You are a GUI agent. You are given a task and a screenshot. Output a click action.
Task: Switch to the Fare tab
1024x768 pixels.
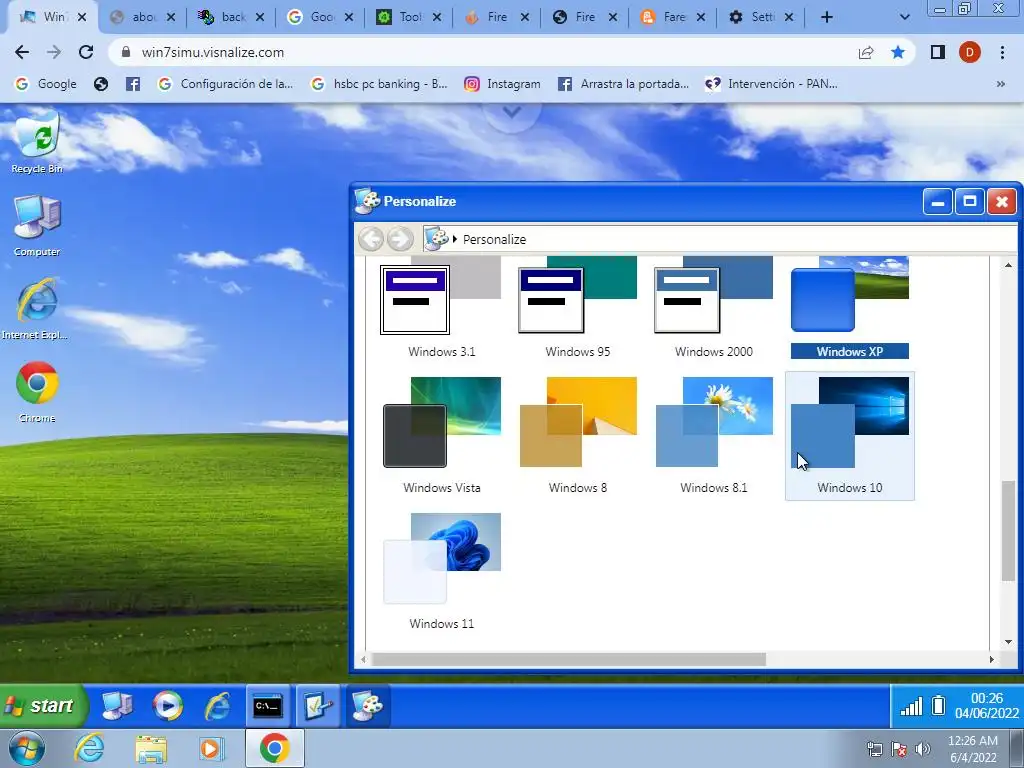click(x=673, y=17)
